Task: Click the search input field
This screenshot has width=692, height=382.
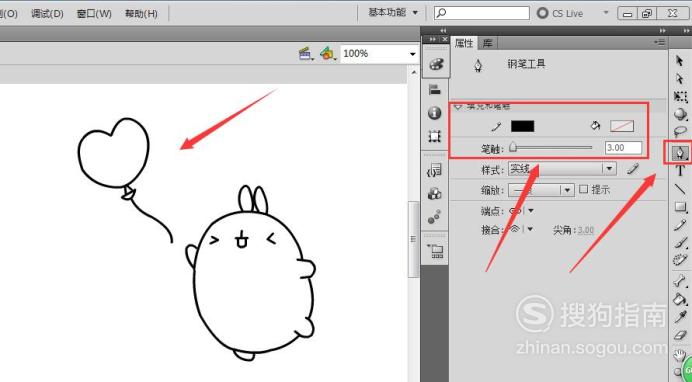Action: (482, 13)
